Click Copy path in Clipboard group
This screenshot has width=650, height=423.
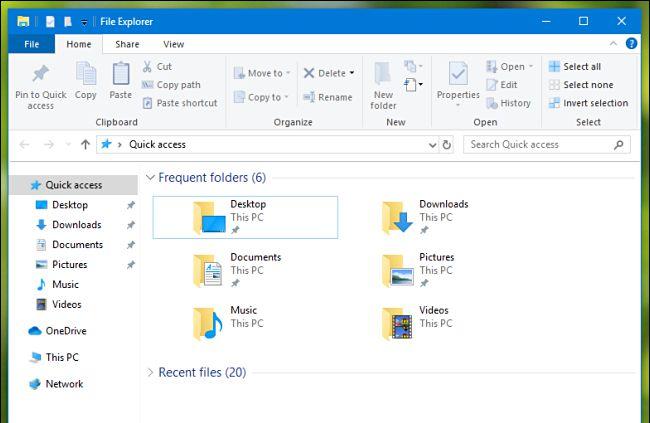171,85
